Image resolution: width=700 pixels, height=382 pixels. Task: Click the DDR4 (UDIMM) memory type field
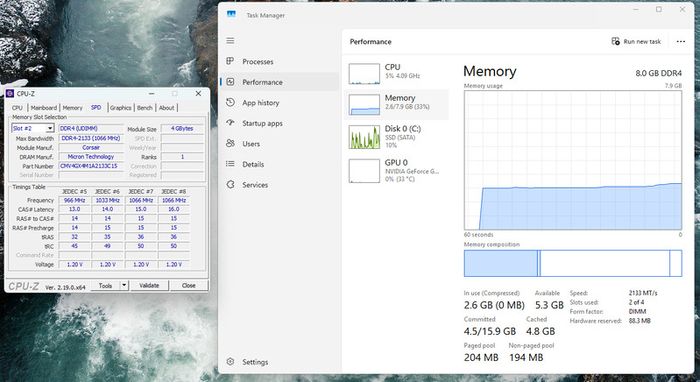(91, 129)
